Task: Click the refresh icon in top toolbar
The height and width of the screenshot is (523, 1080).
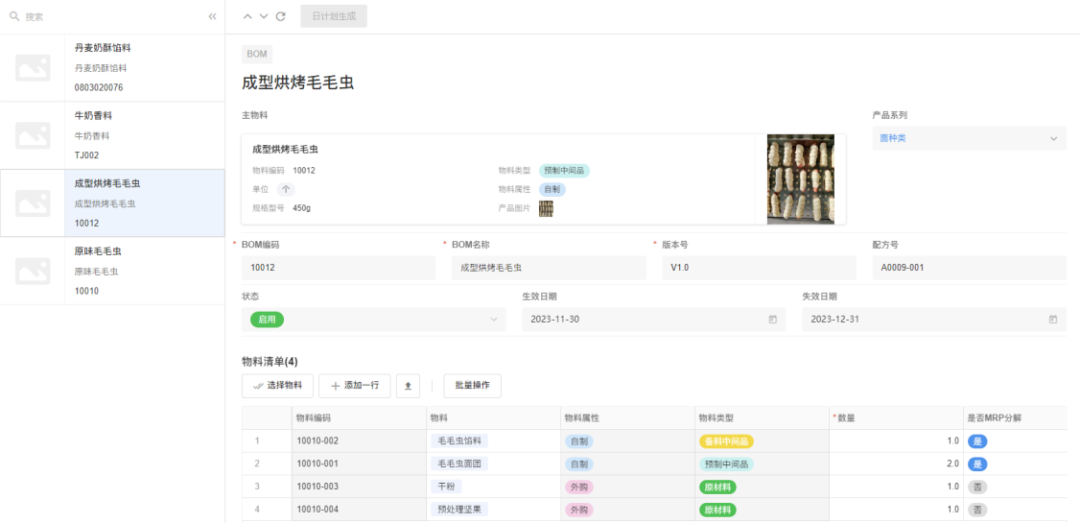Action: pos(281,16)
